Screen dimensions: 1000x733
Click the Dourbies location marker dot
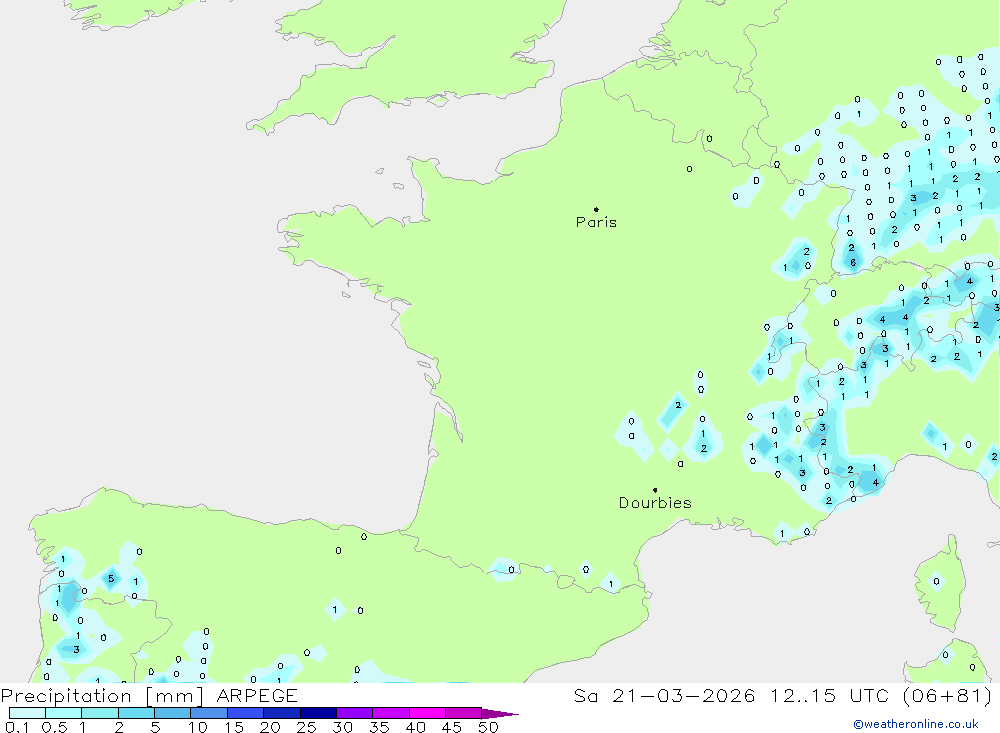[655, 490]
